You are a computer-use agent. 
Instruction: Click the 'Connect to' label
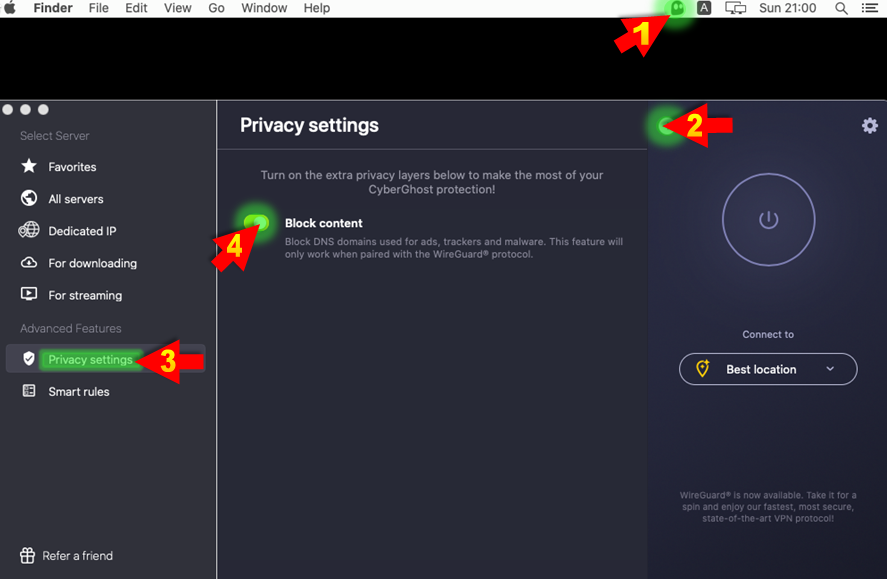[x=768, y=334]
